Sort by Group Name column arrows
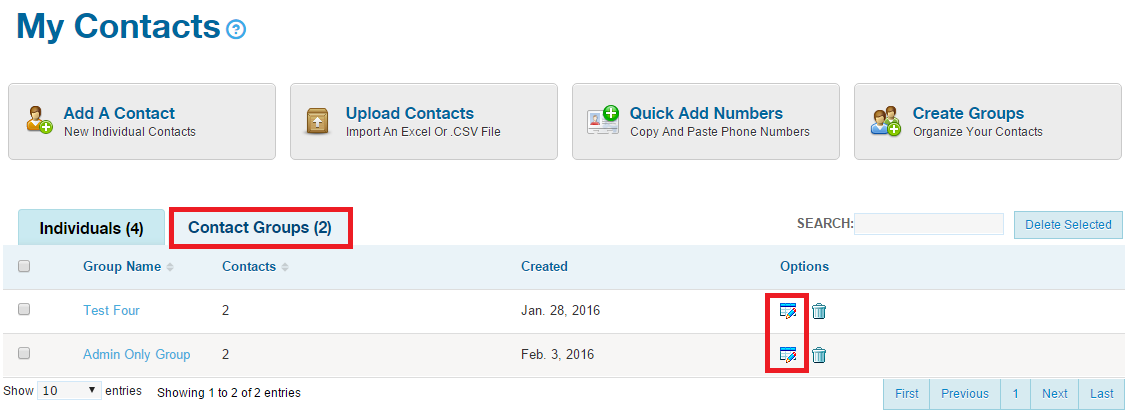This screenshot has height=415, width=1131. [x=170, y=267]
